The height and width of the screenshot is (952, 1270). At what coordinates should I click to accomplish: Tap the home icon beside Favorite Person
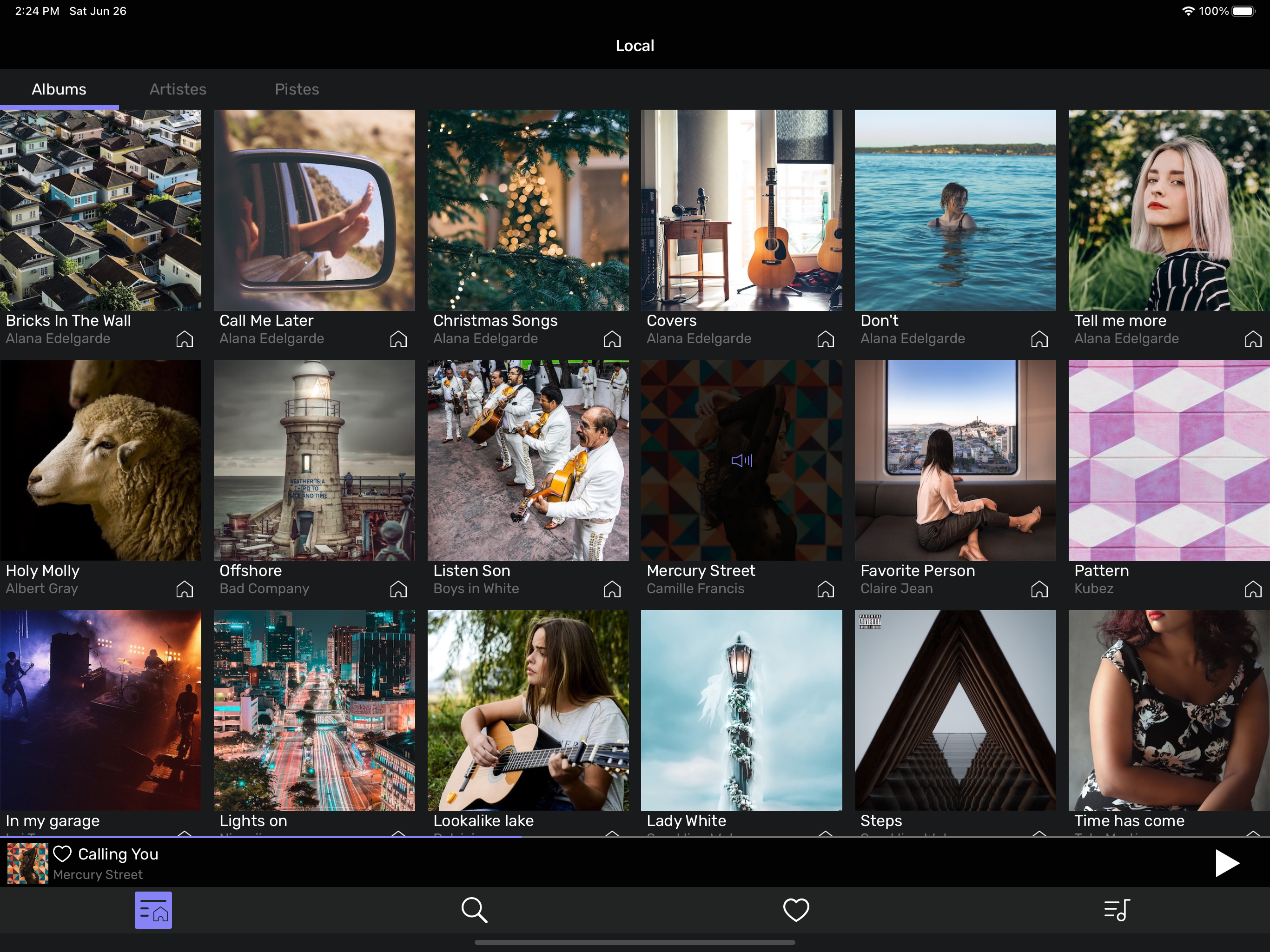[1039, 589]
